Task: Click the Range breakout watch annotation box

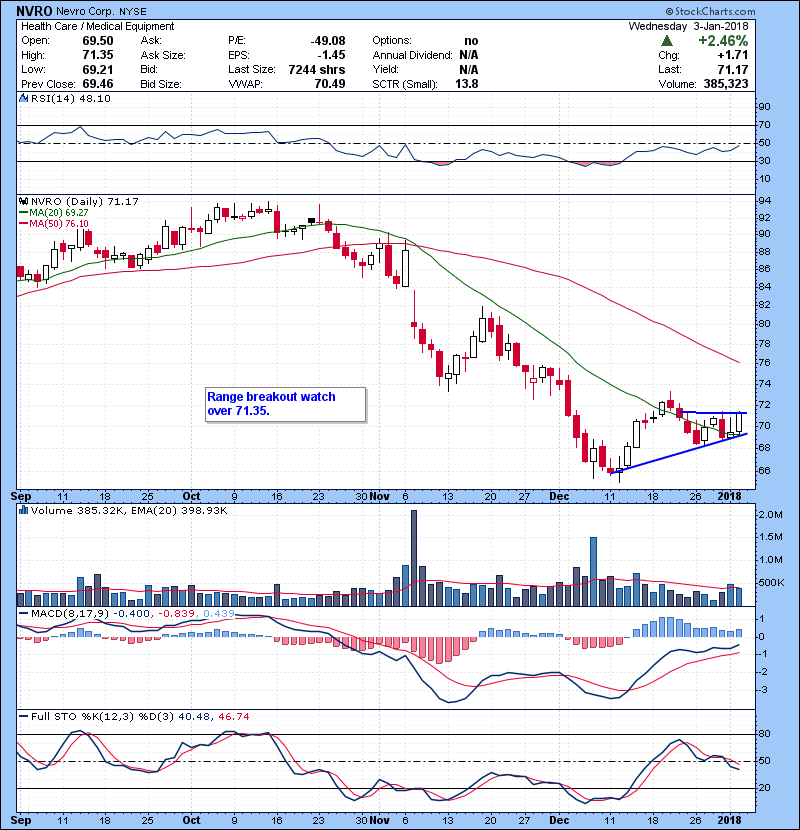Action: 285,404
